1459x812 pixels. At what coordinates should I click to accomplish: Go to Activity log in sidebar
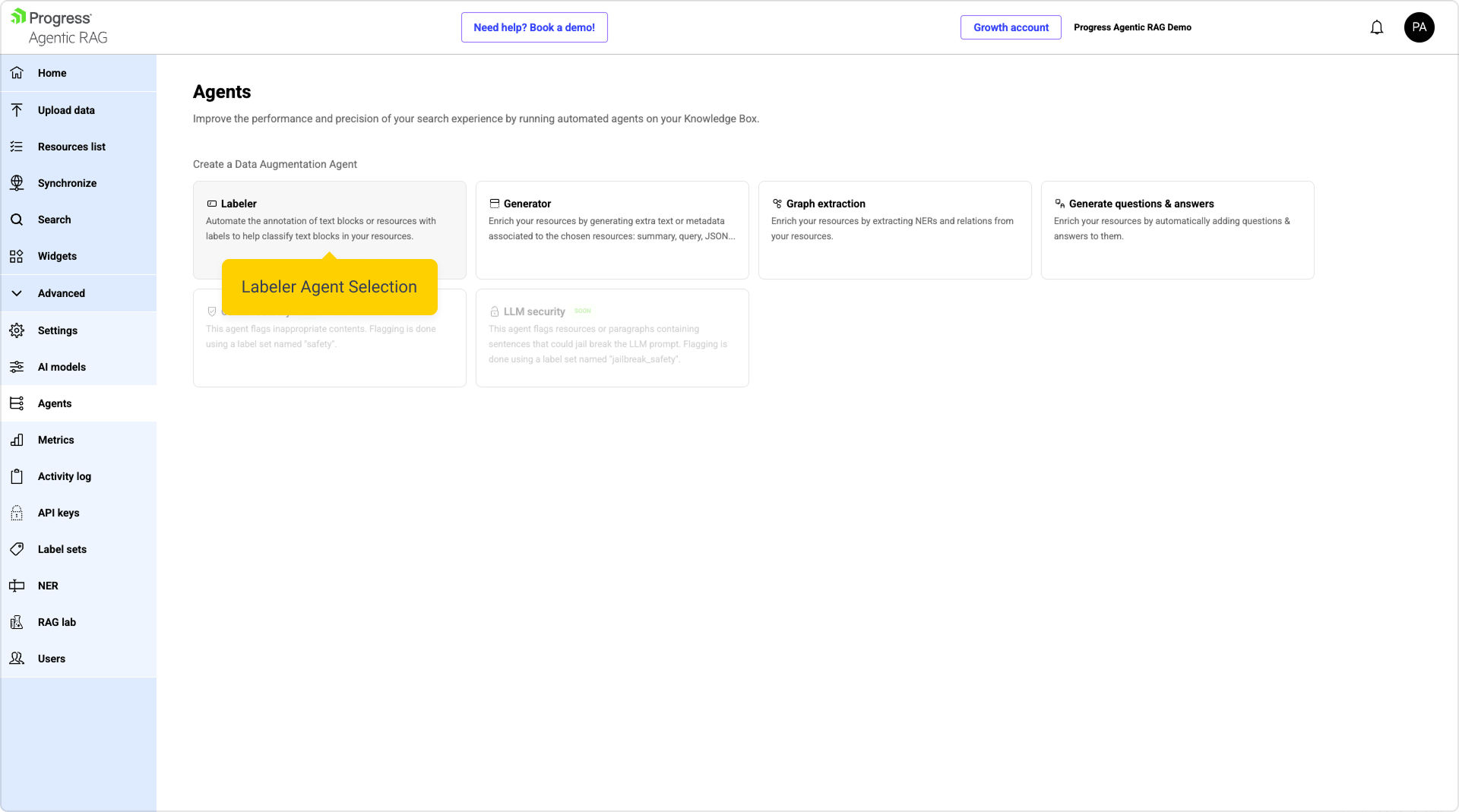tap(65, 476)
